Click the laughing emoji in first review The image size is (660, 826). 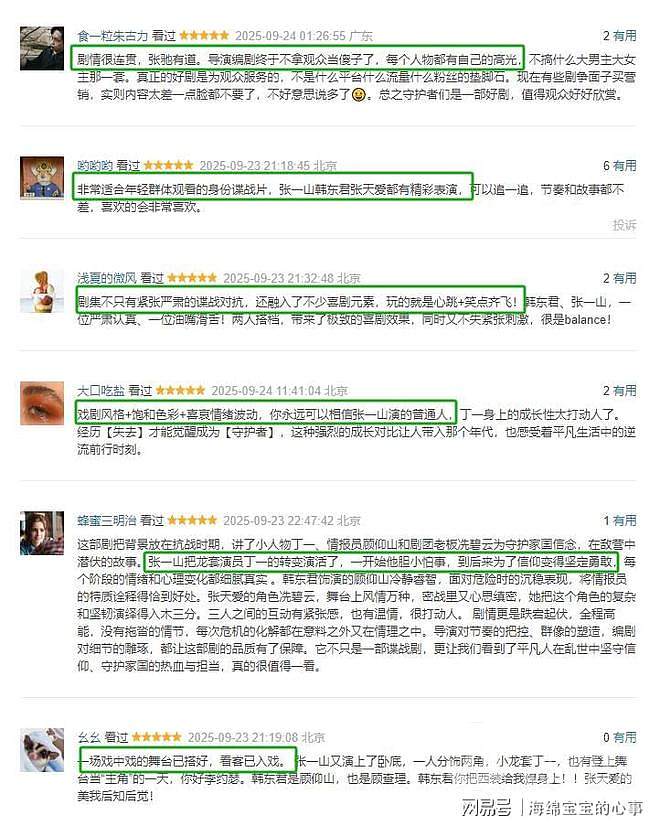coord(359,95)
